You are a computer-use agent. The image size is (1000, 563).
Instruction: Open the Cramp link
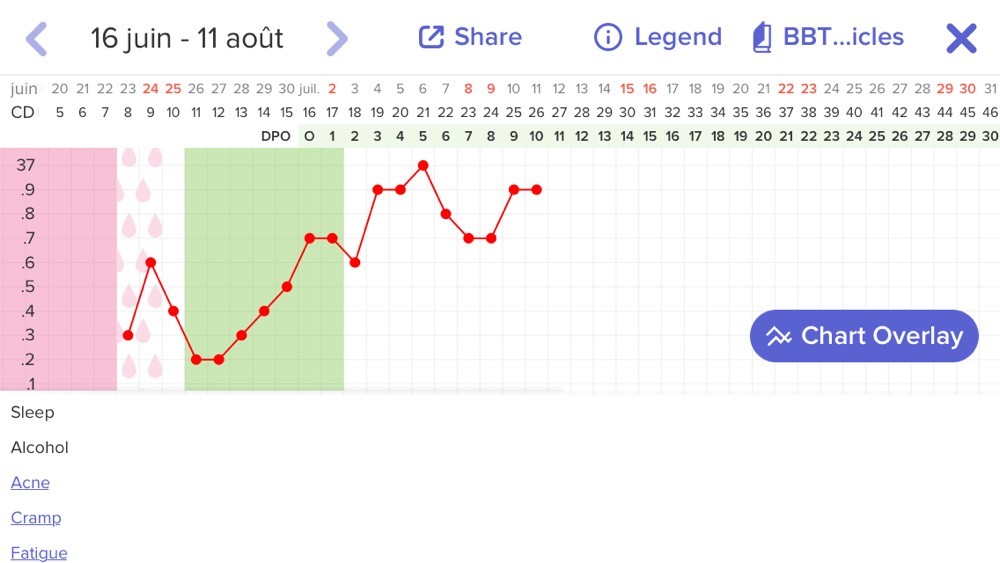pos(36,518)
